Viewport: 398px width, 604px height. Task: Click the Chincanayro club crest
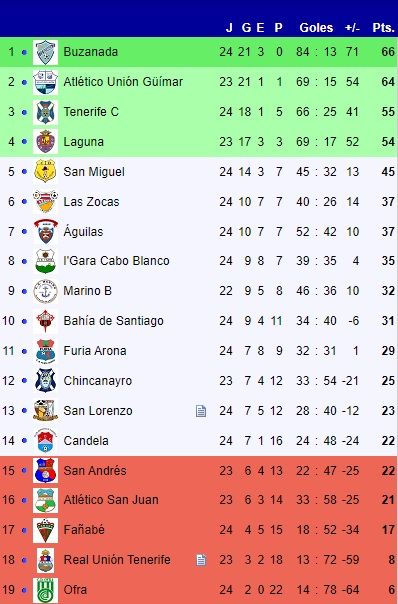pyautogui.click(x=45, y=381)
